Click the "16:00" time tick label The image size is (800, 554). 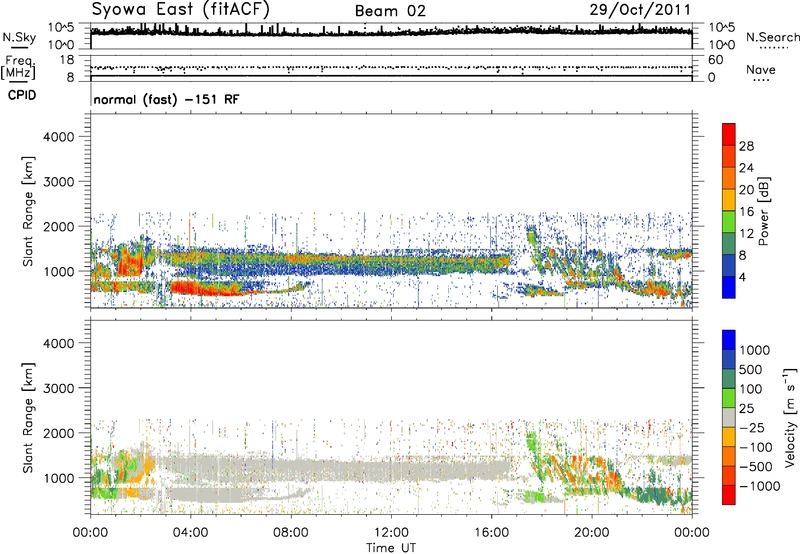pyautogui.click(x=491, y=532)
